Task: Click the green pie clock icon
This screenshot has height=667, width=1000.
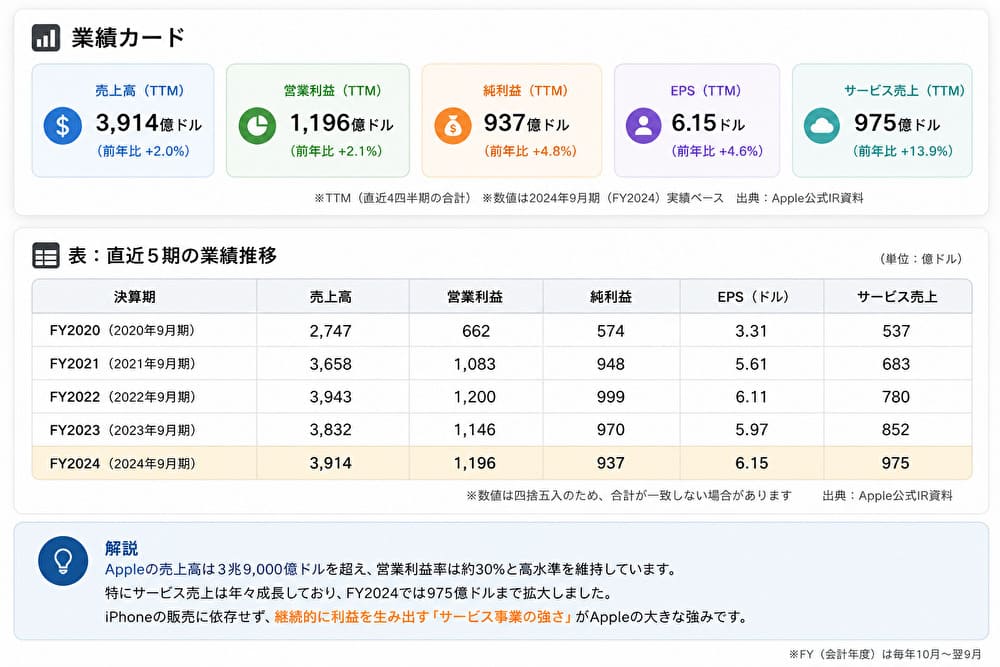Action: pos(257,125)
